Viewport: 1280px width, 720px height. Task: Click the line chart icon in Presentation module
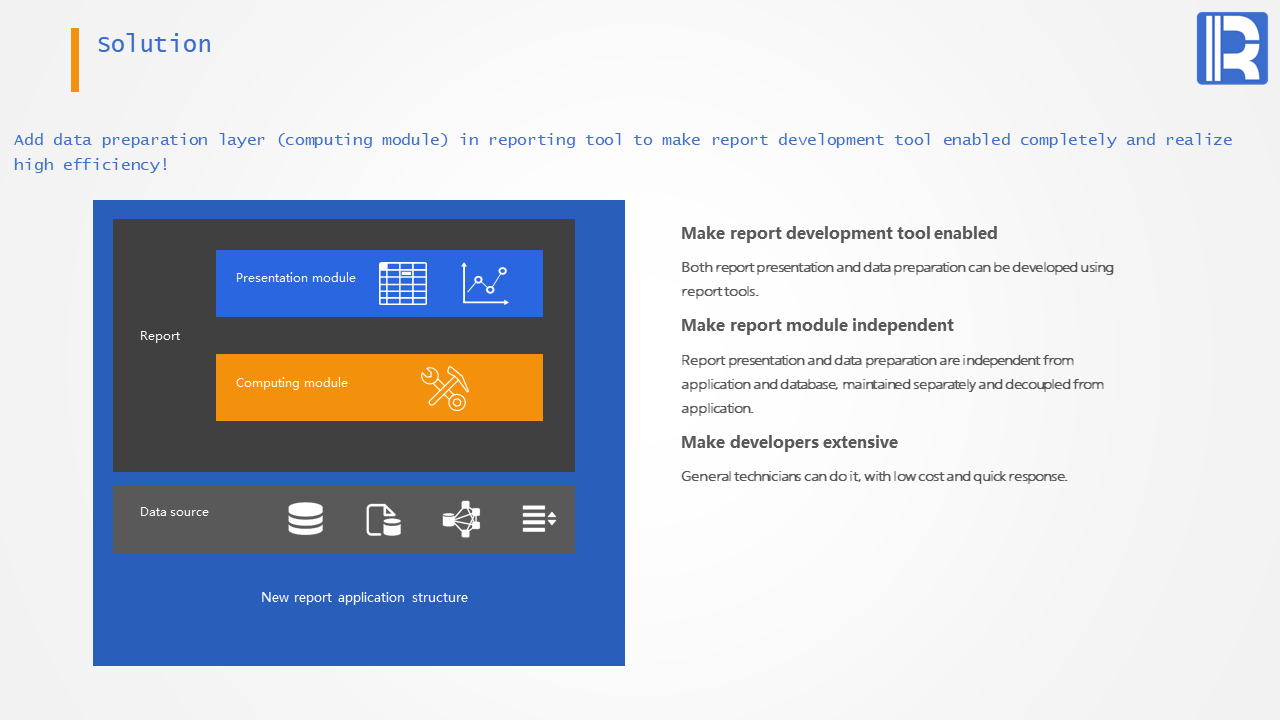pos(485,283)
